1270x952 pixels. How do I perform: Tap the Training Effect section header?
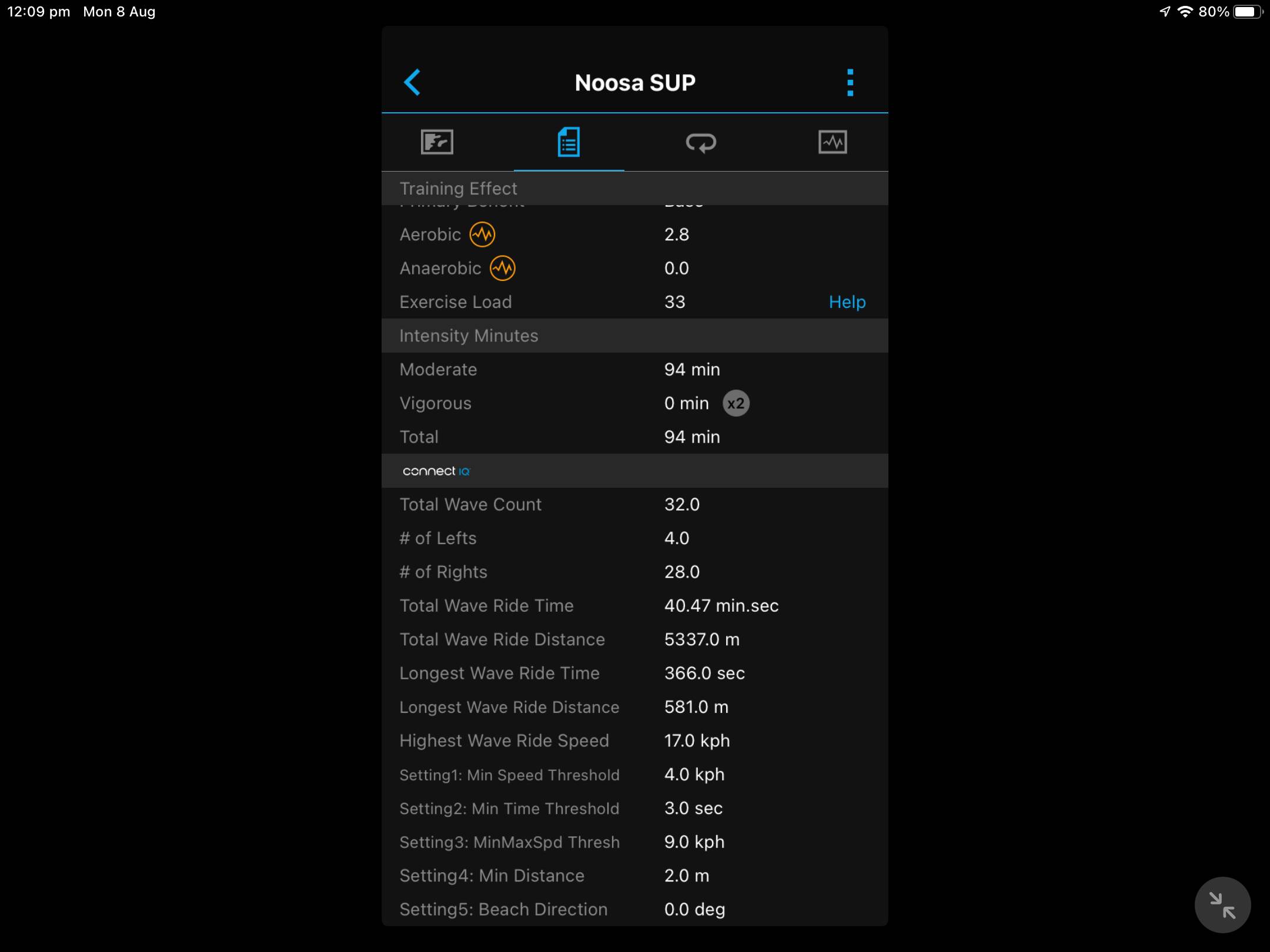coord(459,189)
